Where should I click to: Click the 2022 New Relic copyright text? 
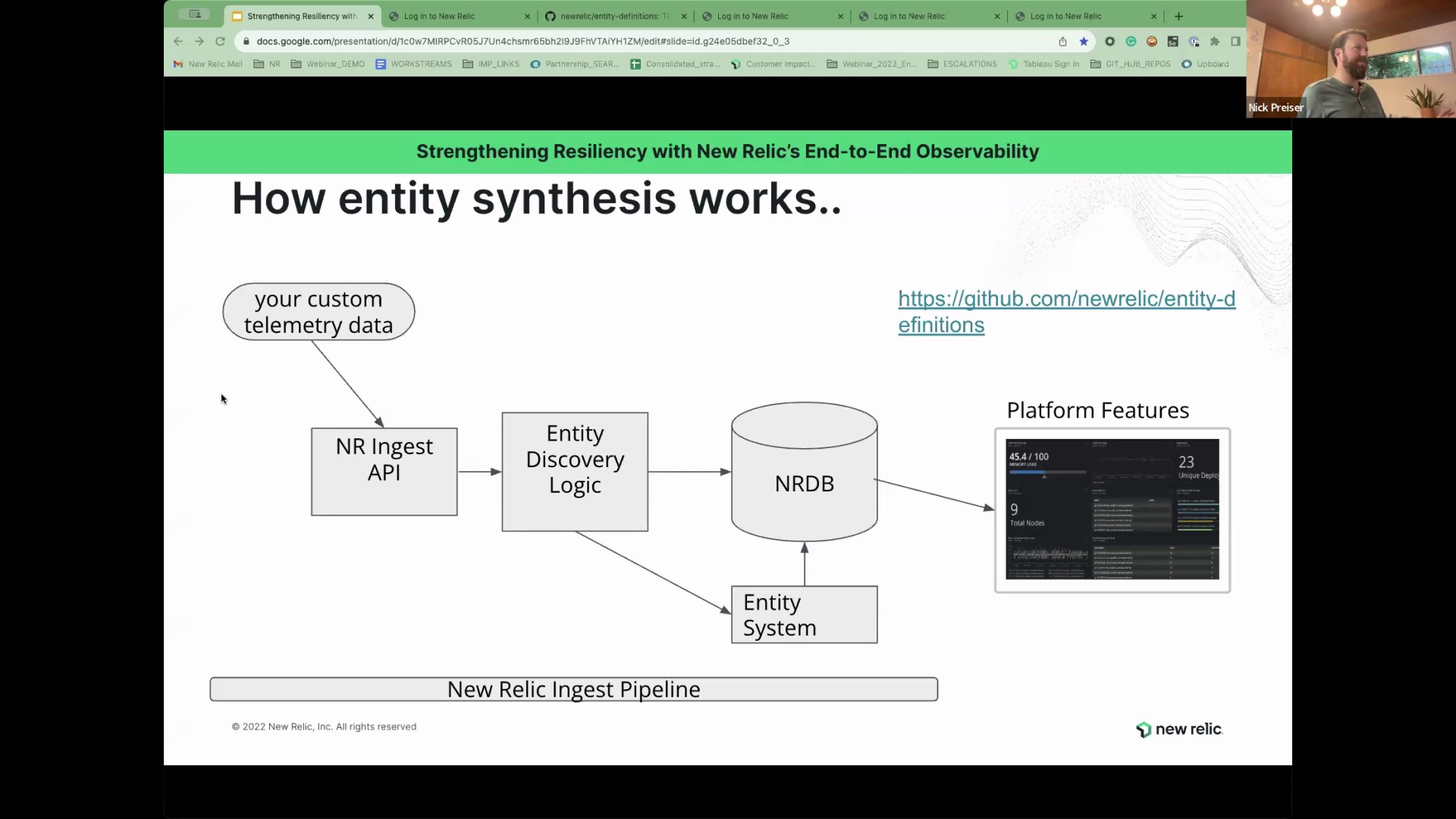tap(324, 726)
